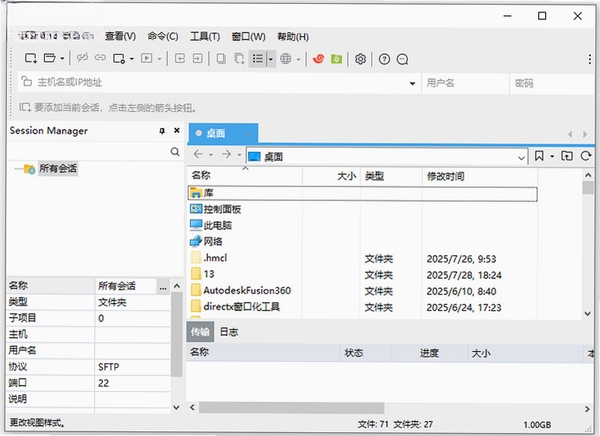Open the 窗口(W) menu
600x436 pixels.
point(249,36)
